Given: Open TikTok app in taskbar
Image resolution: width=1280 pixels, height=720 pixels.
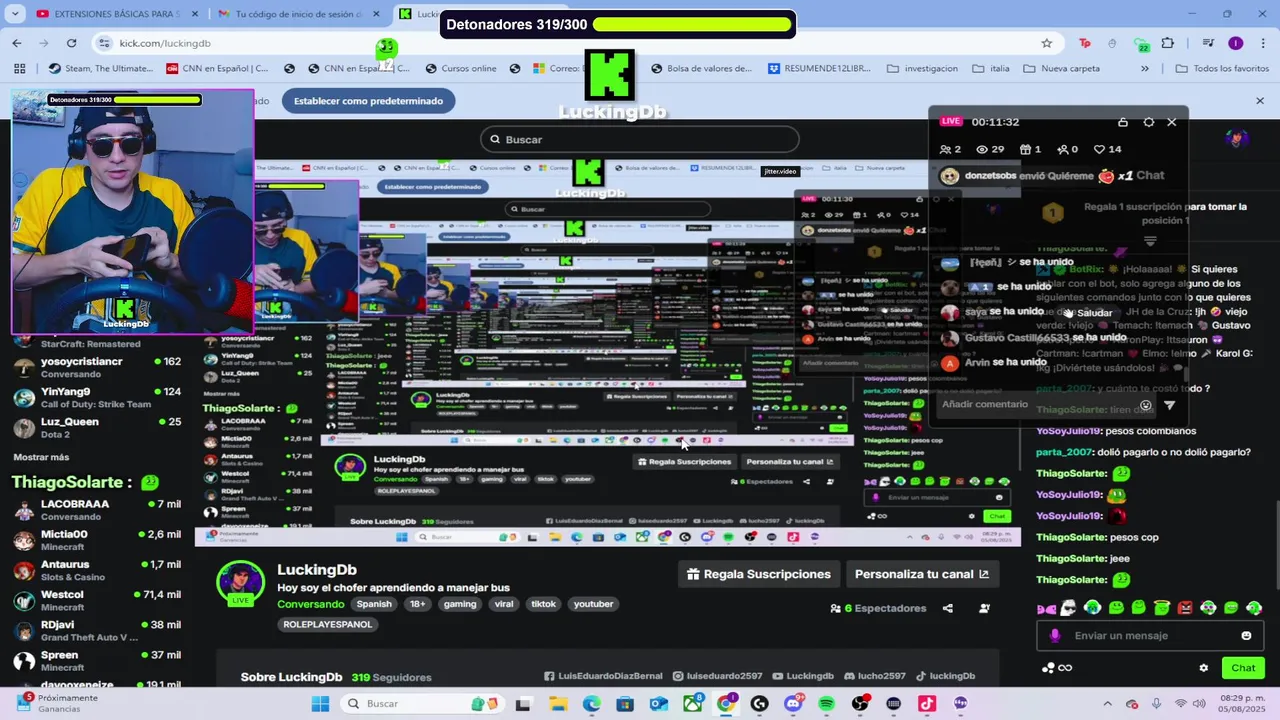Looking at the screenshot, I should click(927, 704).
